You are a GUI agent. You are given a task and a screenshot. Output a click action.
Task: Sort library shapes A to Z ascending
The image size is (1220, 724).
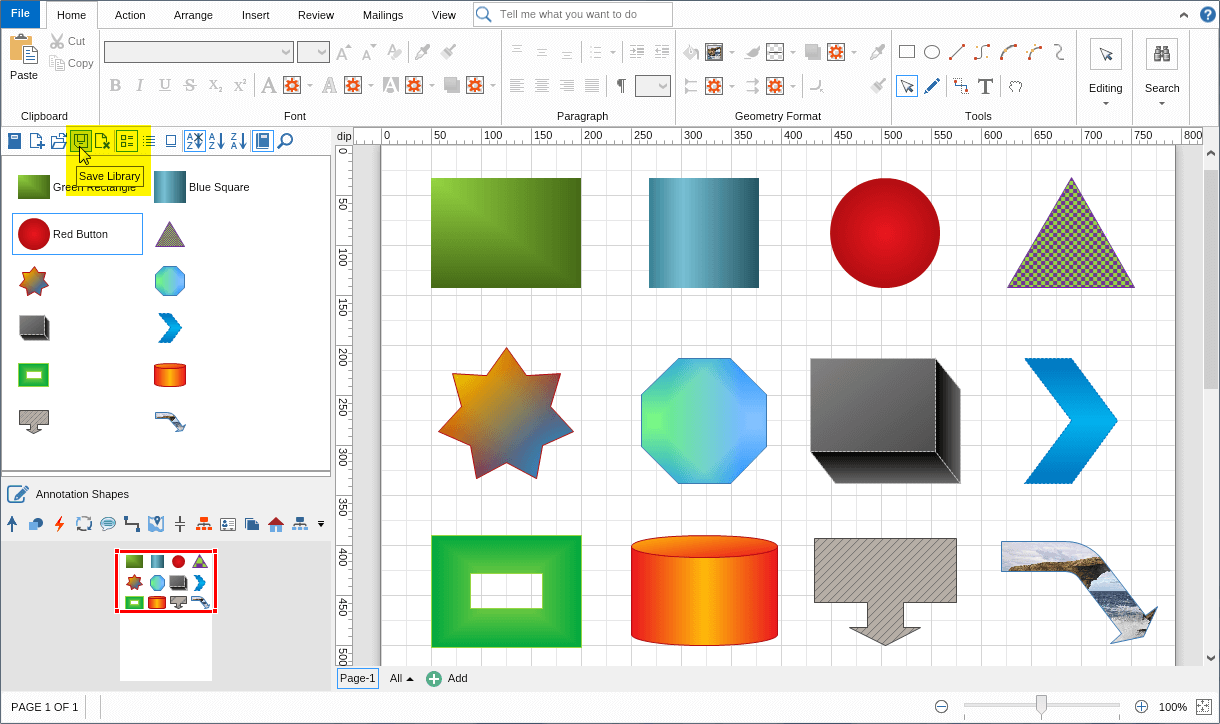[217, 141]
